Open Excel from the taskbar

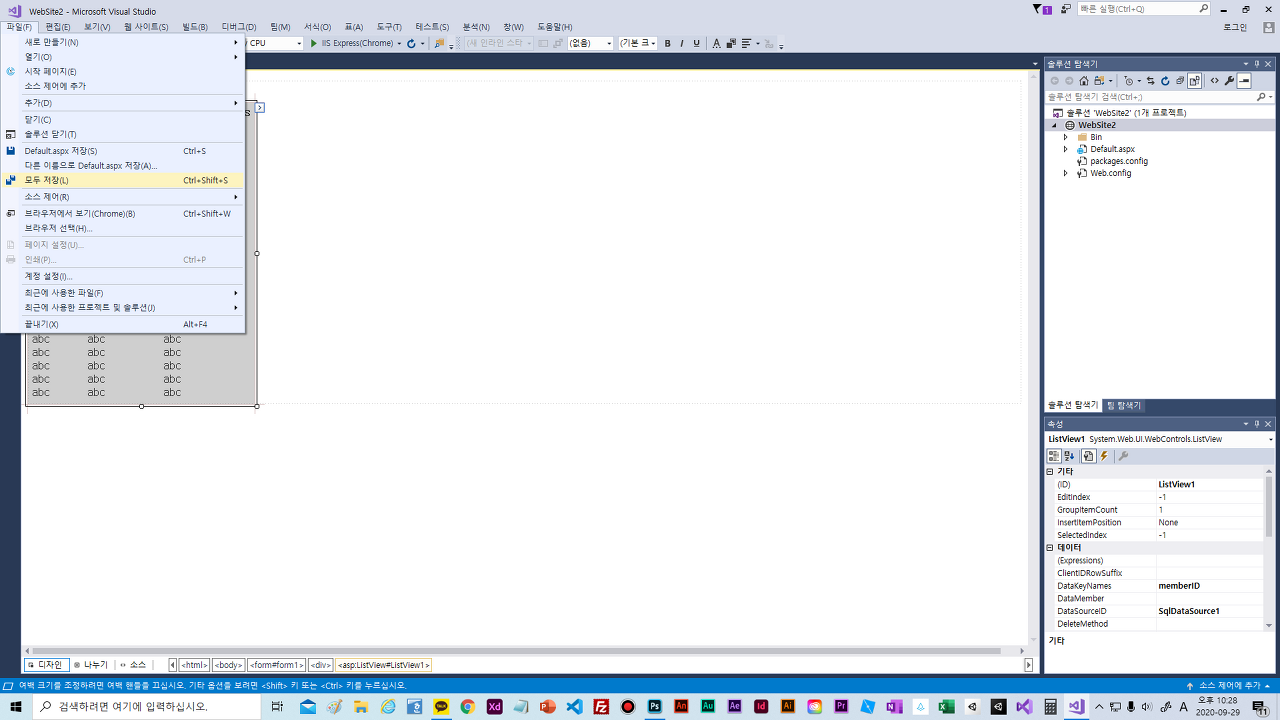(x=945, y=706)
